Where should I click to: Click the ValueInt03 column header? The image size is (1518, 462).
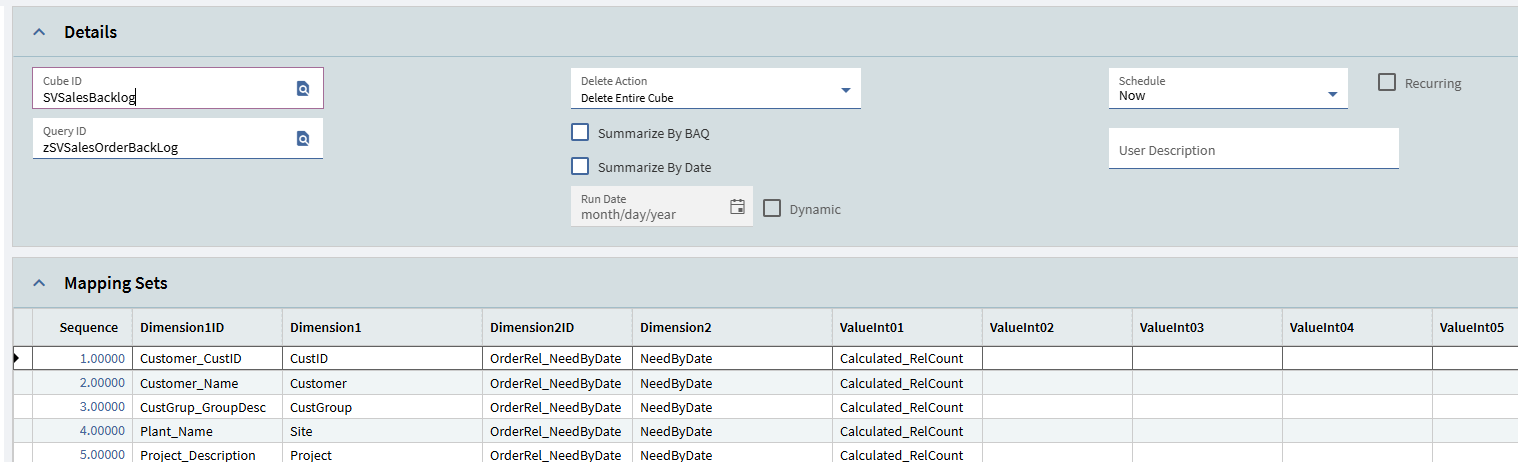coord(1207,327)
